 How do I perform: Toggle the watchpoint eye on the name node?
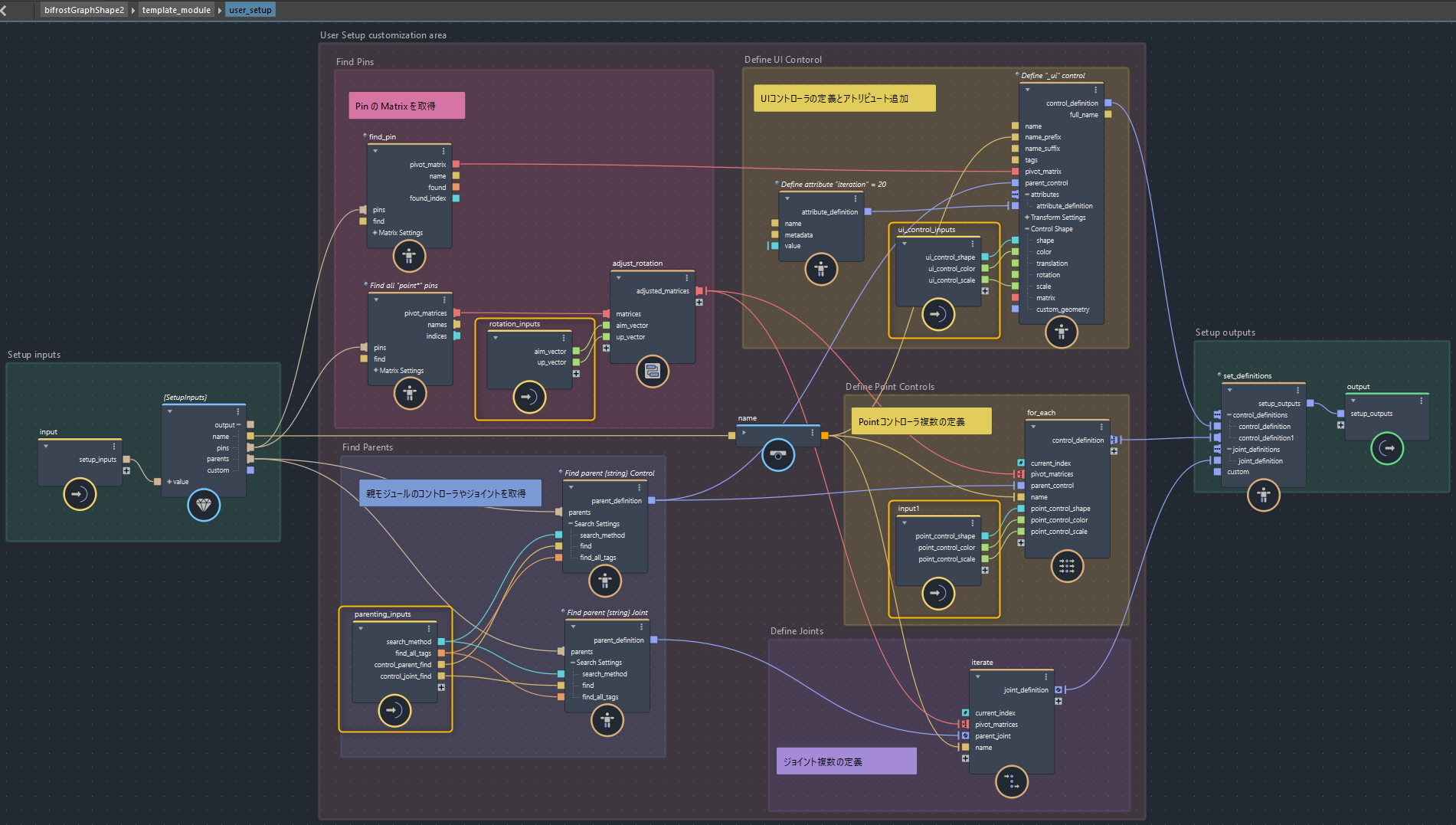pos(778,454)
